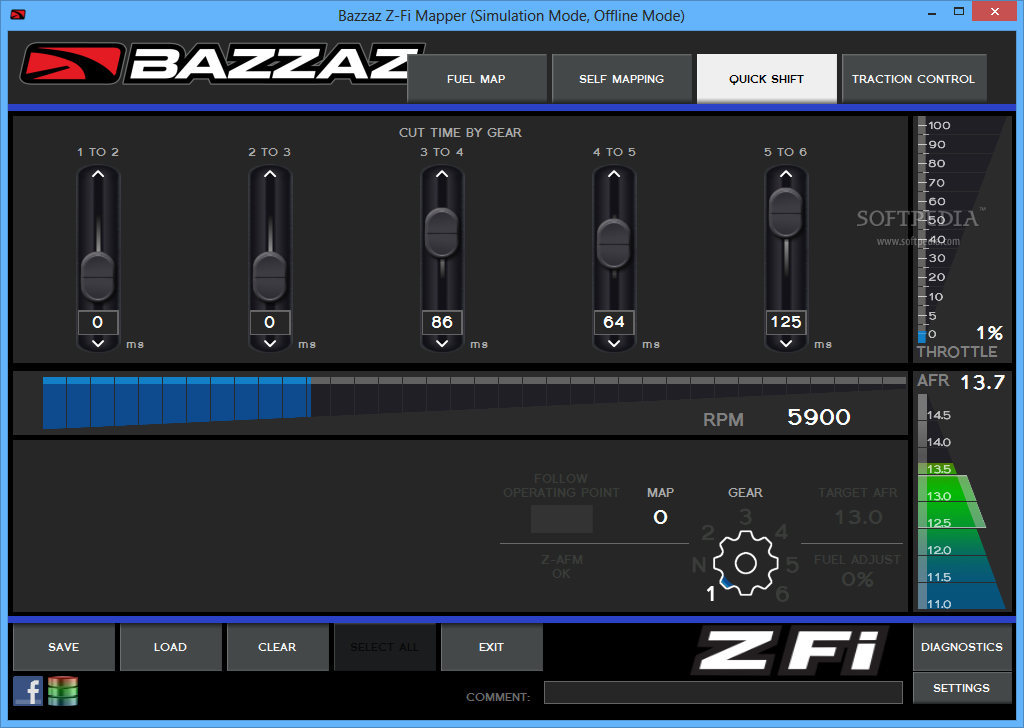Select the Quick Shift tab

[767, 79]
